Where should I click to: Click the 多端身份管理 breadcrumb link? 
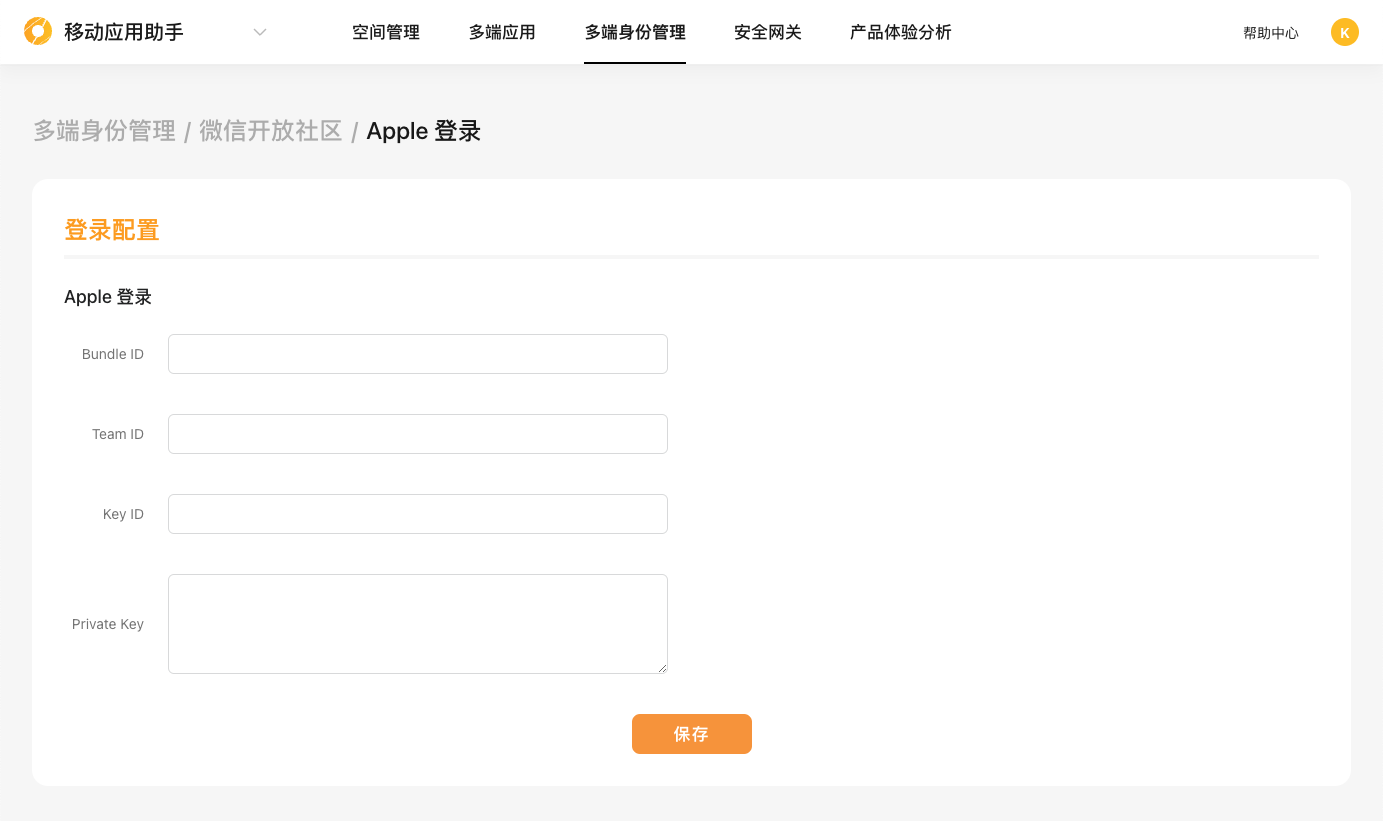tap(105, 131)
